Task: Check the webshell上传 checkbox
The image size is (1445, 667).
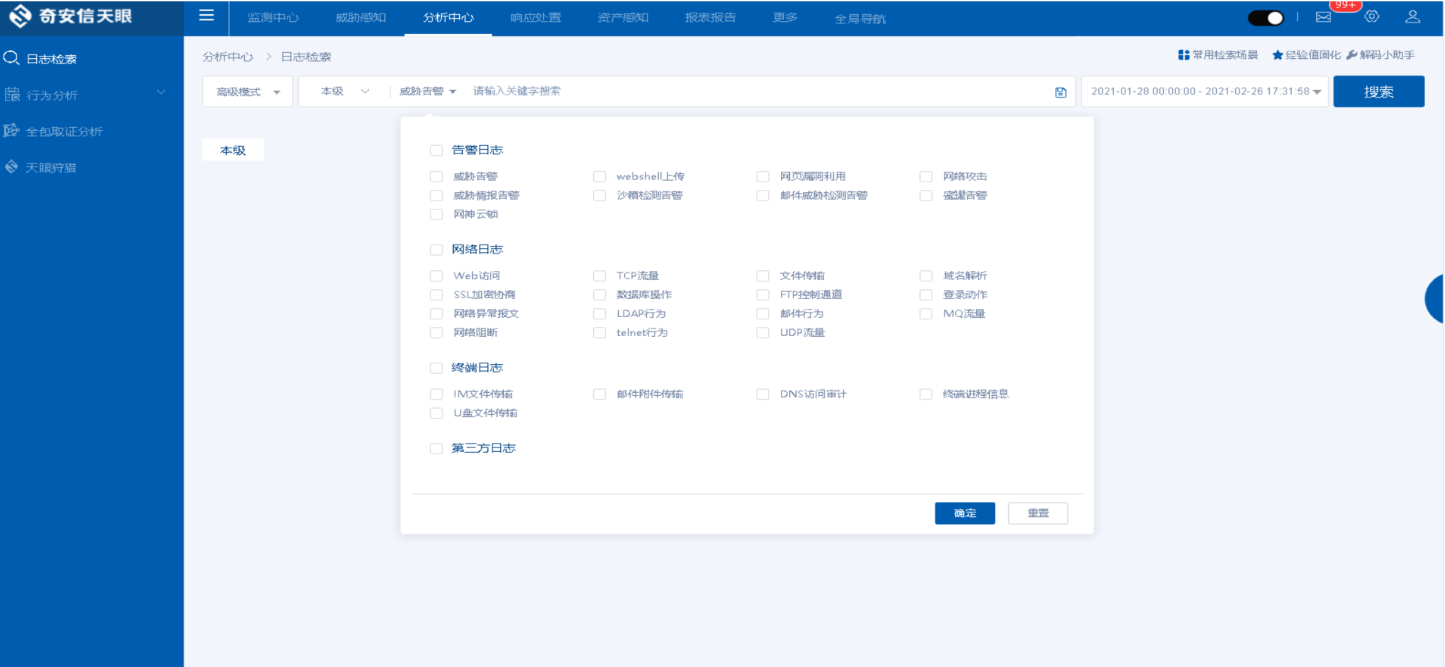Action: (x=600, y=177)
